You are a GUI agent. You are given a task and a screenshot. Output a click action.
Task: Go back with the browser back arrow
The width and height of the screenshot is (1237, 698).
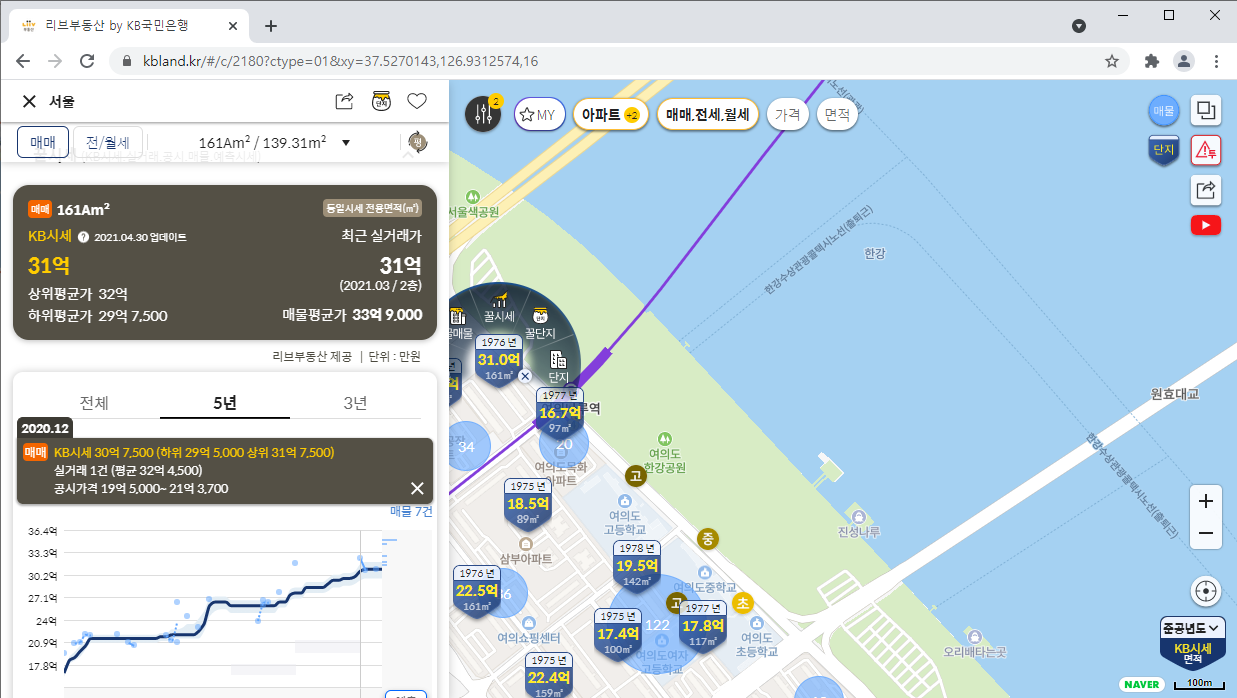(23, 61)
